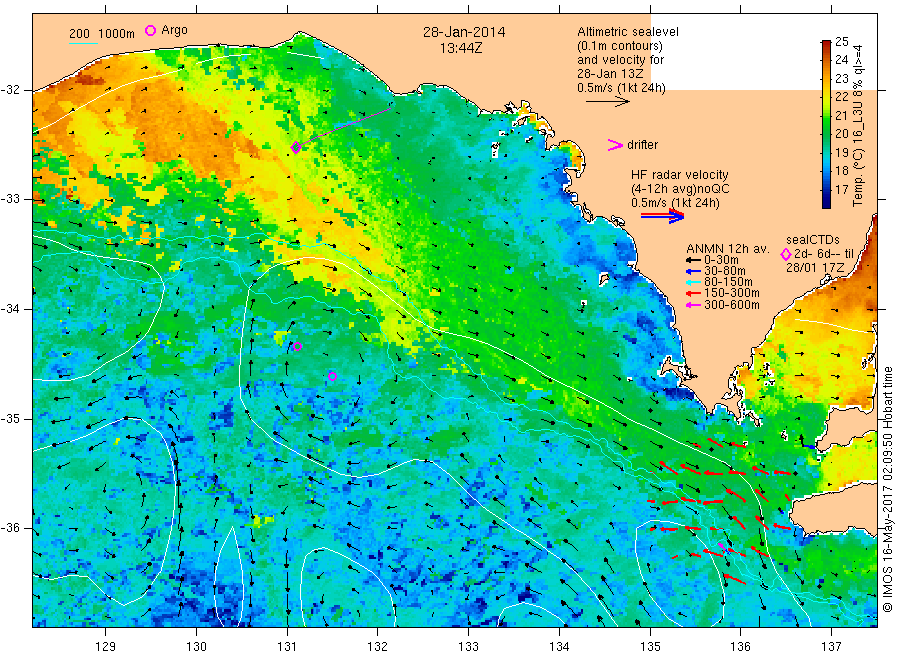Click the 25 label on the color scale
The height and width of the screenshot is (660, 900).
click(841, 41)
